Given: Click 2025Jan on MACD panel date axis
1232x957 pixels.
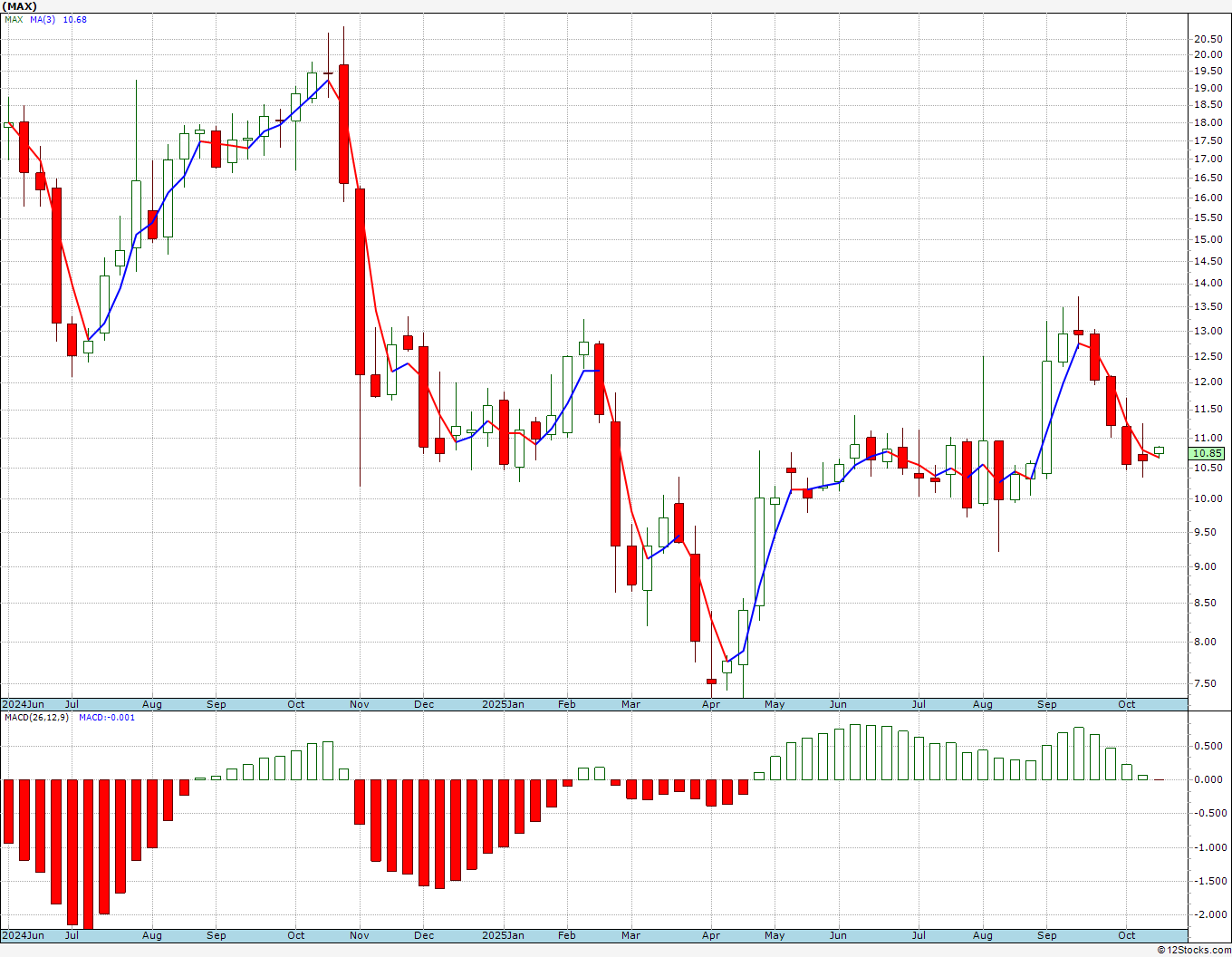Looking at the screenshot, I should coord(503,935).
